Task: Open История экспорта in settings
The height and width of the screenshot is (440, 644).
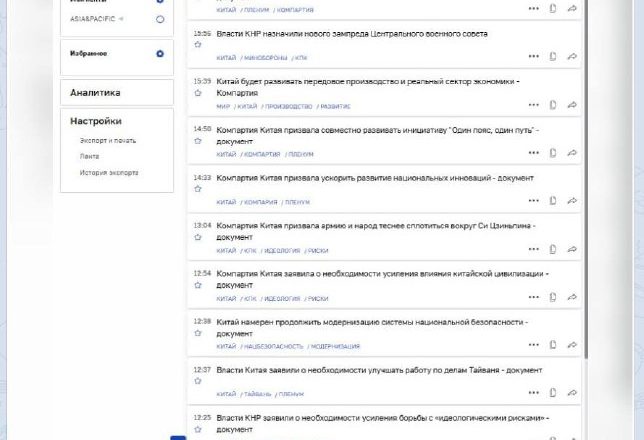Action: [109, 172]
